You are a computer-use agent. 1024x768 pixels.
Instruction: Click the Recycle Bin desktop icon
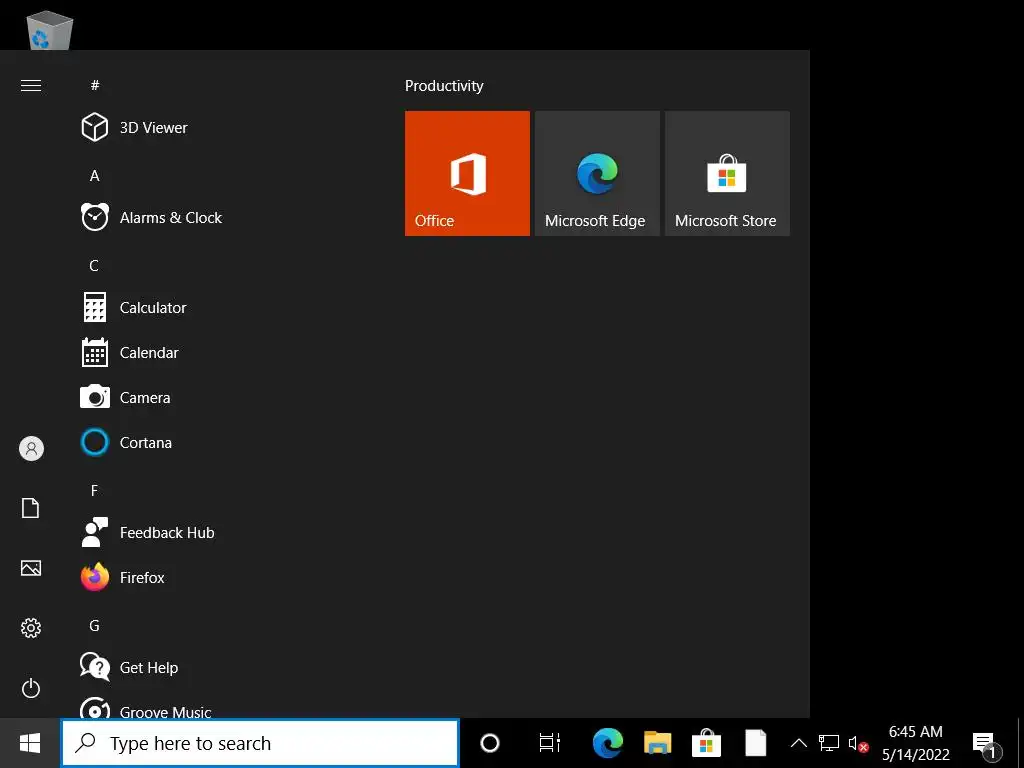tap(50, 30)
